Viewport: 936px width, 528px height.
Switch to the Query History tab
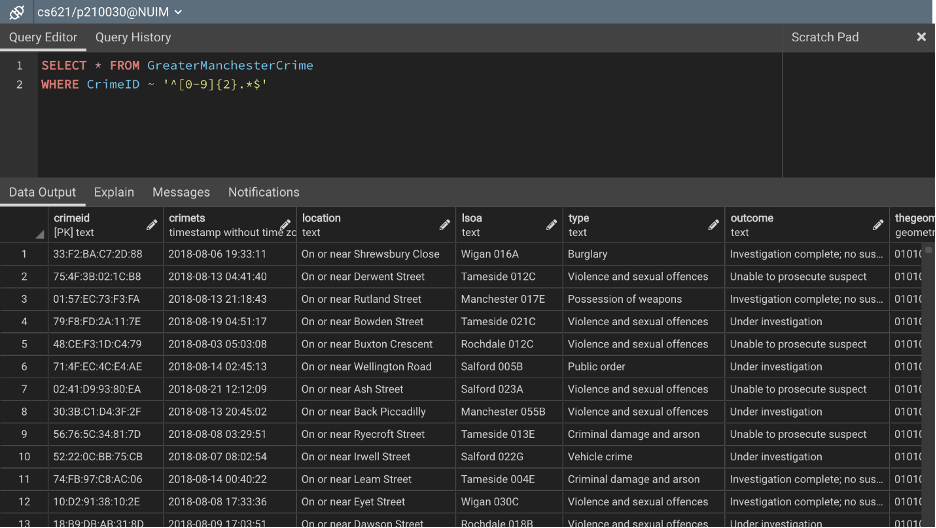click(x=133, y=37)
